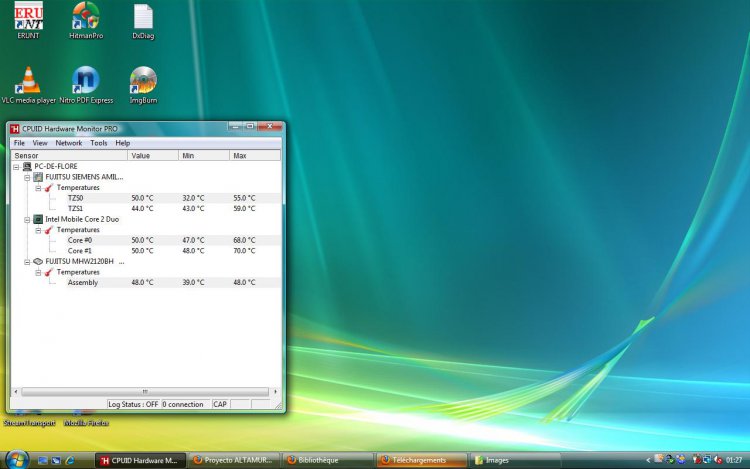Click thermometer icon under FUJITSU MHW2120BH
The height and width of the screenshot is (469, 750).
pos(49,272)
